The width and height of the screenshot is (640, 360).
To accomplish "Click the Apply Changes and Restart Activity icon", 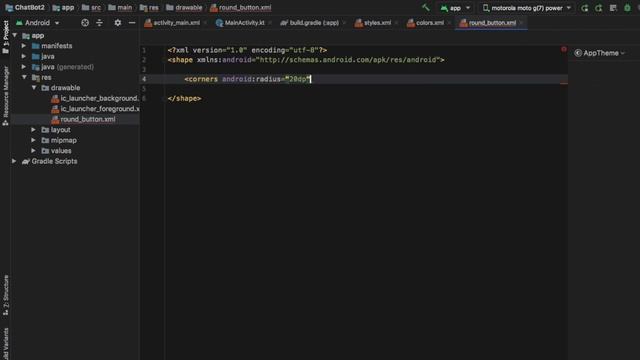I will click(584, 8).
